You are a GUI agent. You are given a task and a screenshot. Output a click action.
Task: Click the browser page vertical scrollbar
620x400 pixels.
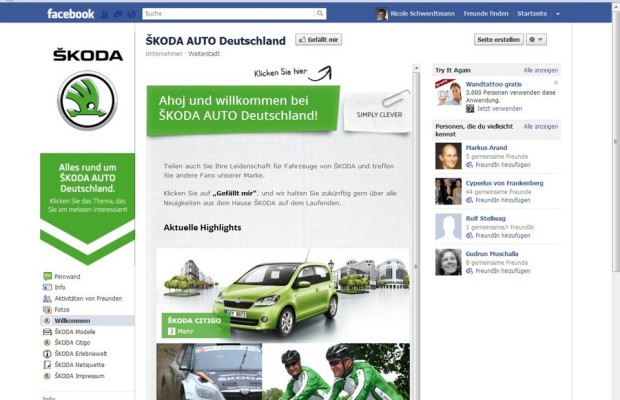pos(616,142)
